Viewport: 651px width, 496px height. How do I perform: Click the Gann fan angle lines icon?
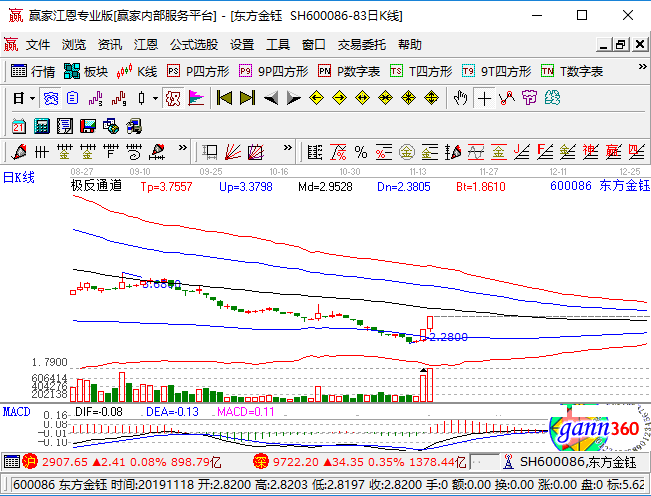pos(231,151)
